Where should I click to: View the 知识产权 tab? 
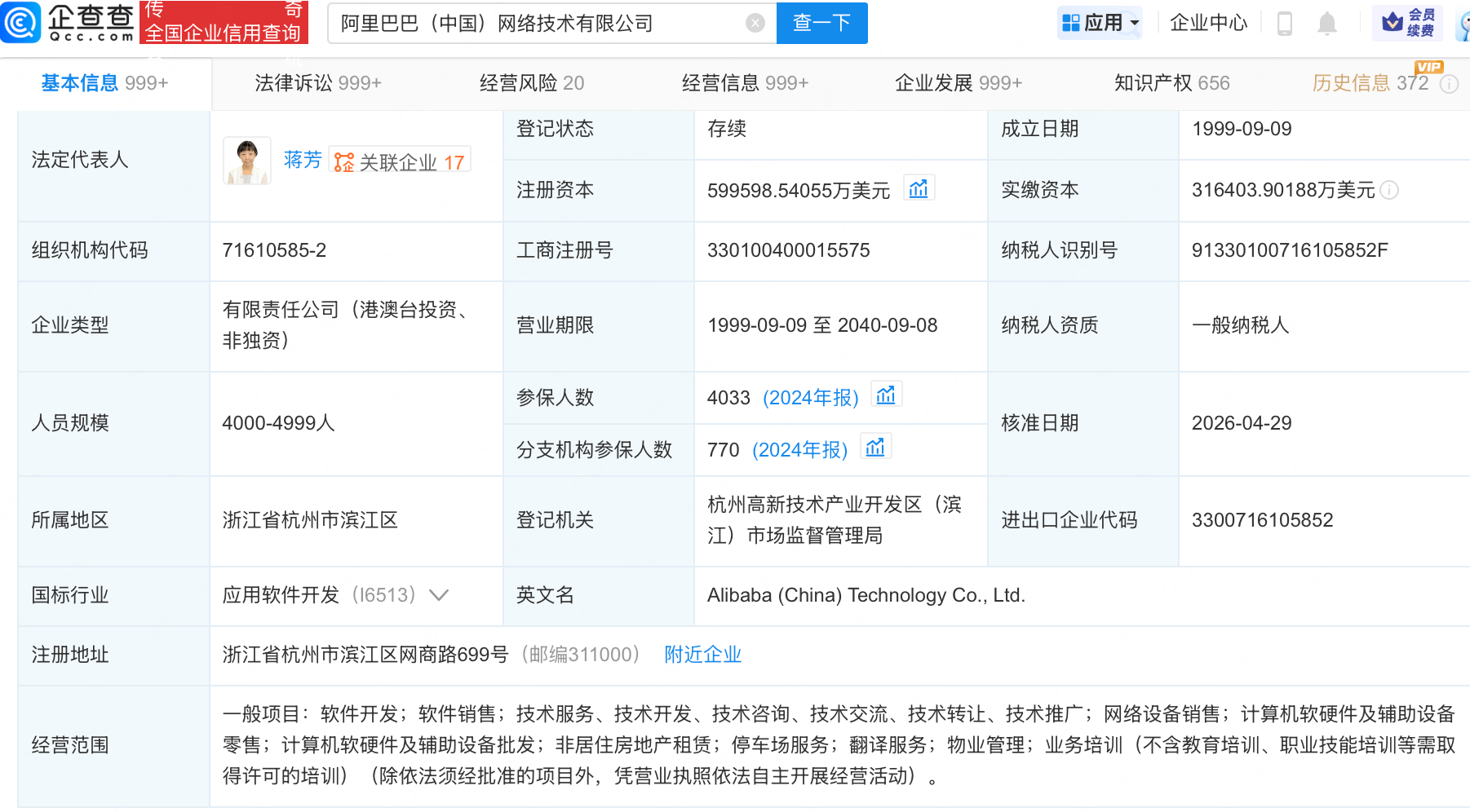pos(1172,83)
